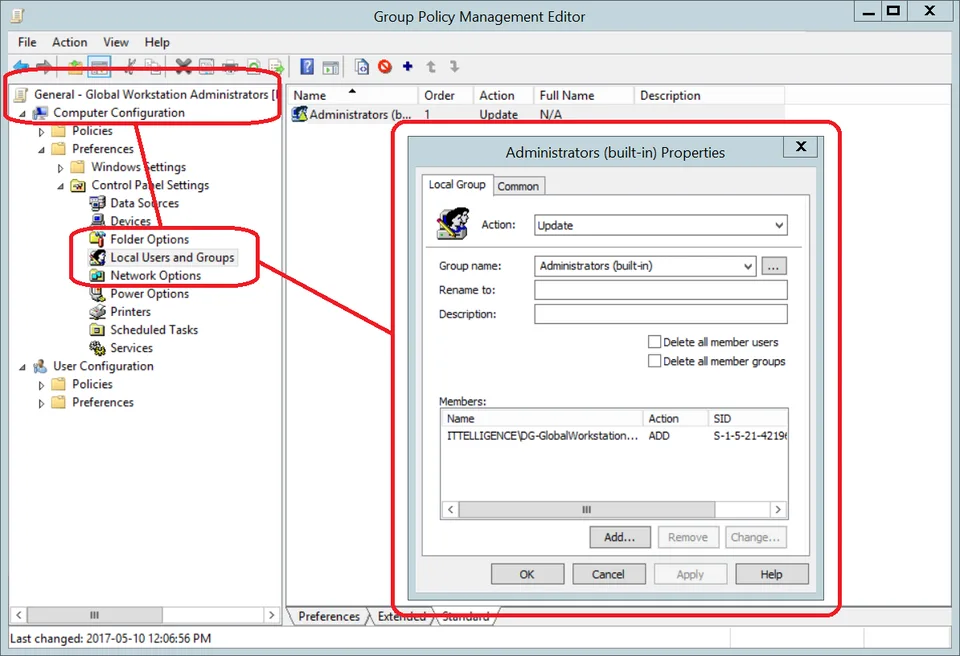This screenshot has height=656, width=960.
Task: Open the View menu
Action: (116, 42)
